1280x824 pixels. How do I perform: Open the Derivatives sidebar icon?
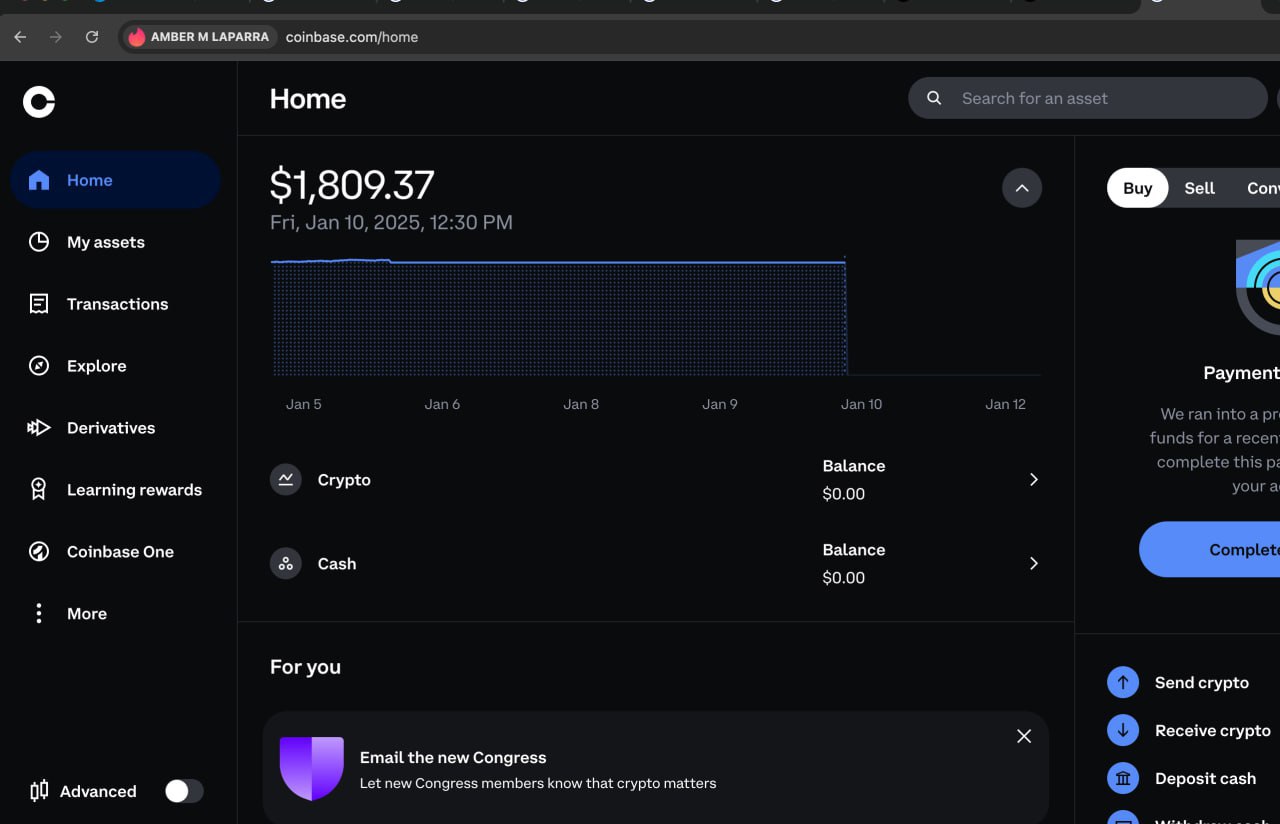39,428
